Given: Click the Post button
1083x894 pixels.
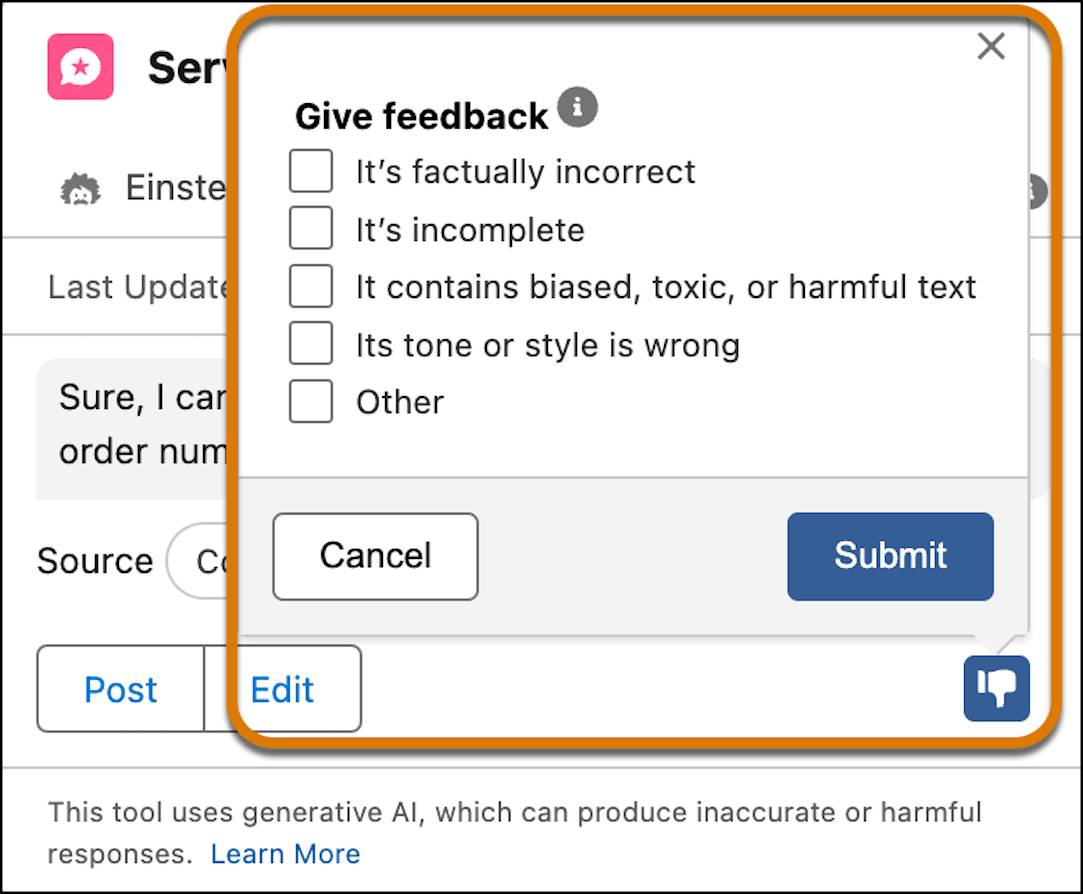Looking at the screenshot, I should point(121,689).
